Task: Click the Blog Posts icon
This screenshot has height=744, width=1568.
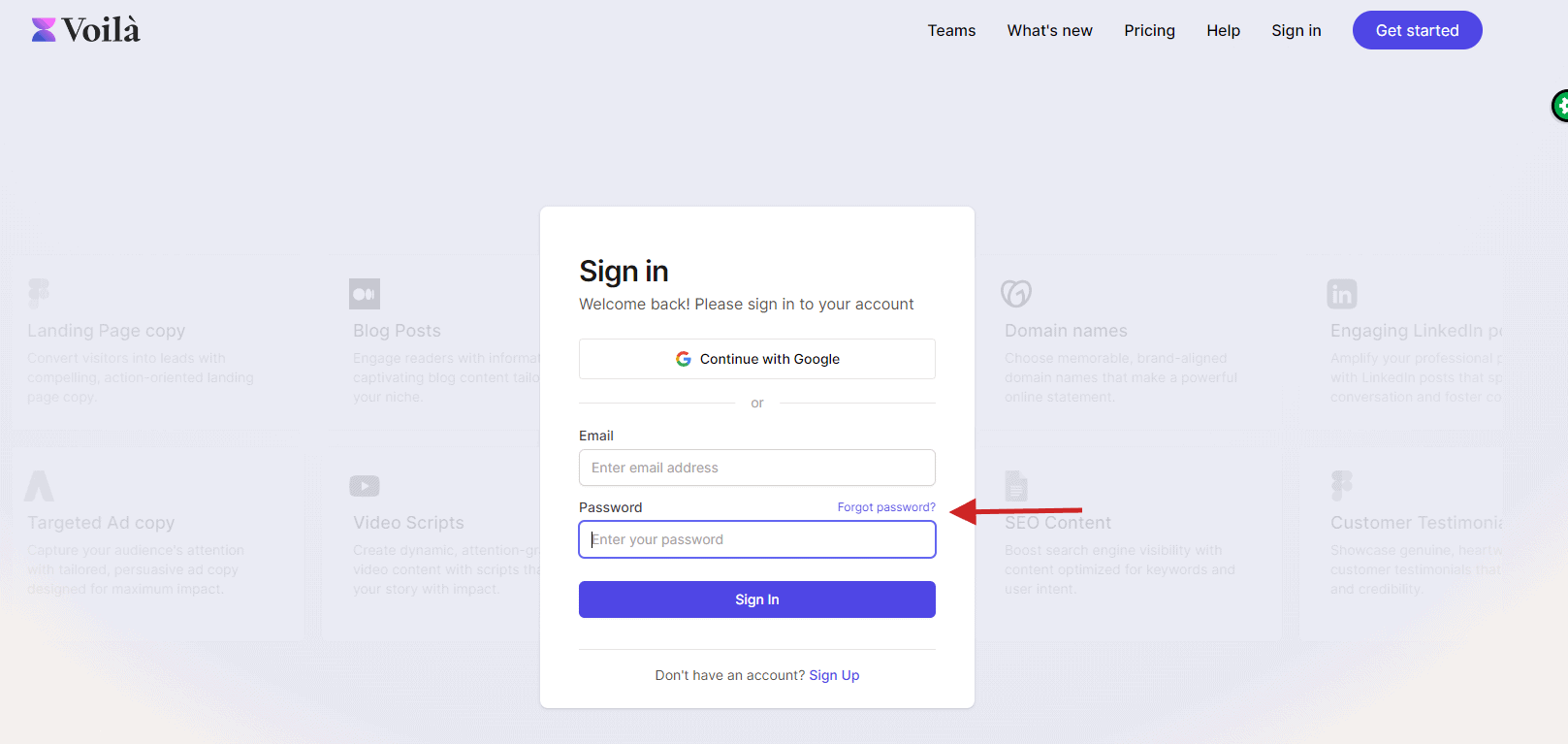Action: coord(365,294)
